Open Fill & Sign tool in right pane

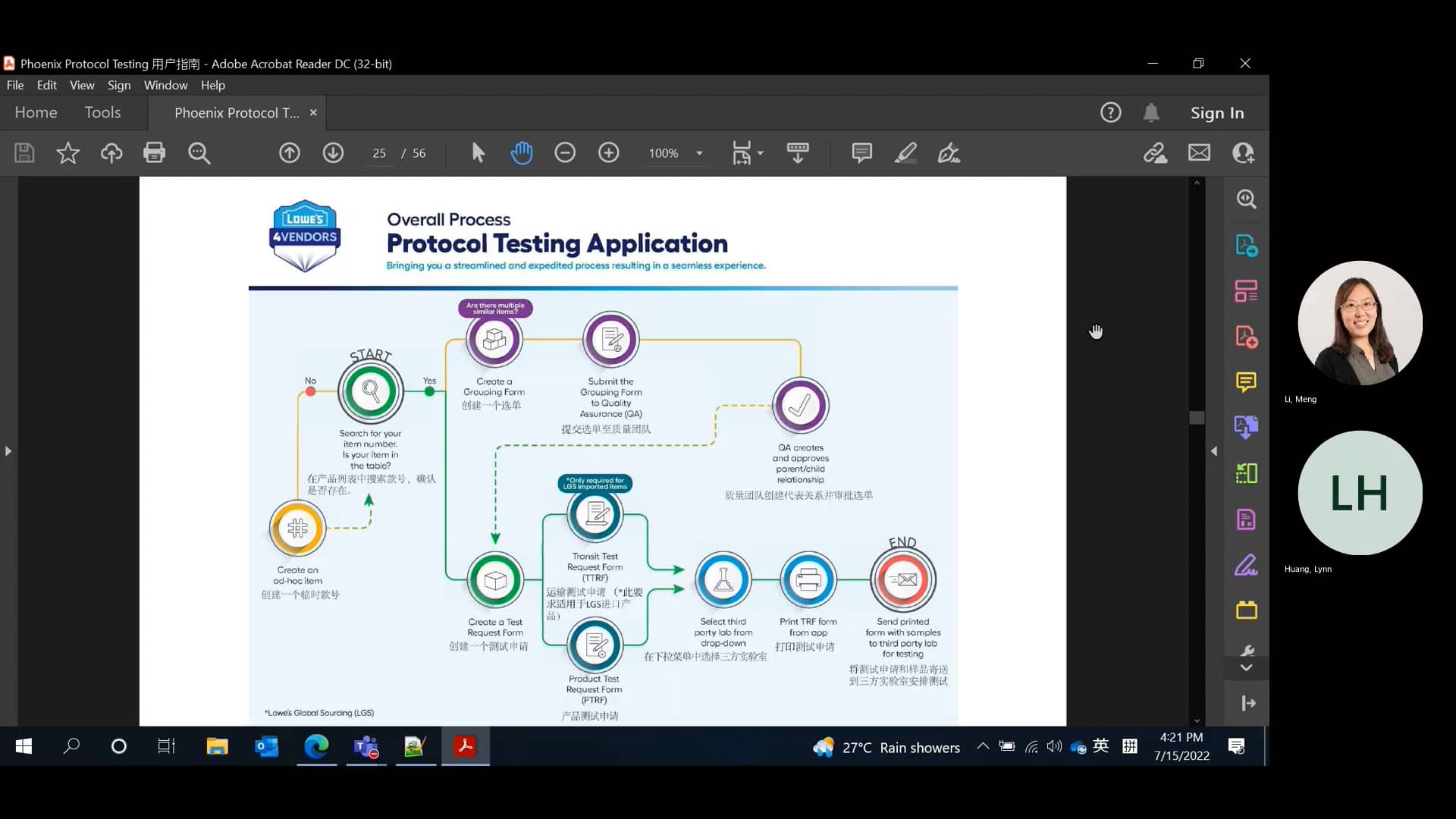click(1246, 566)
